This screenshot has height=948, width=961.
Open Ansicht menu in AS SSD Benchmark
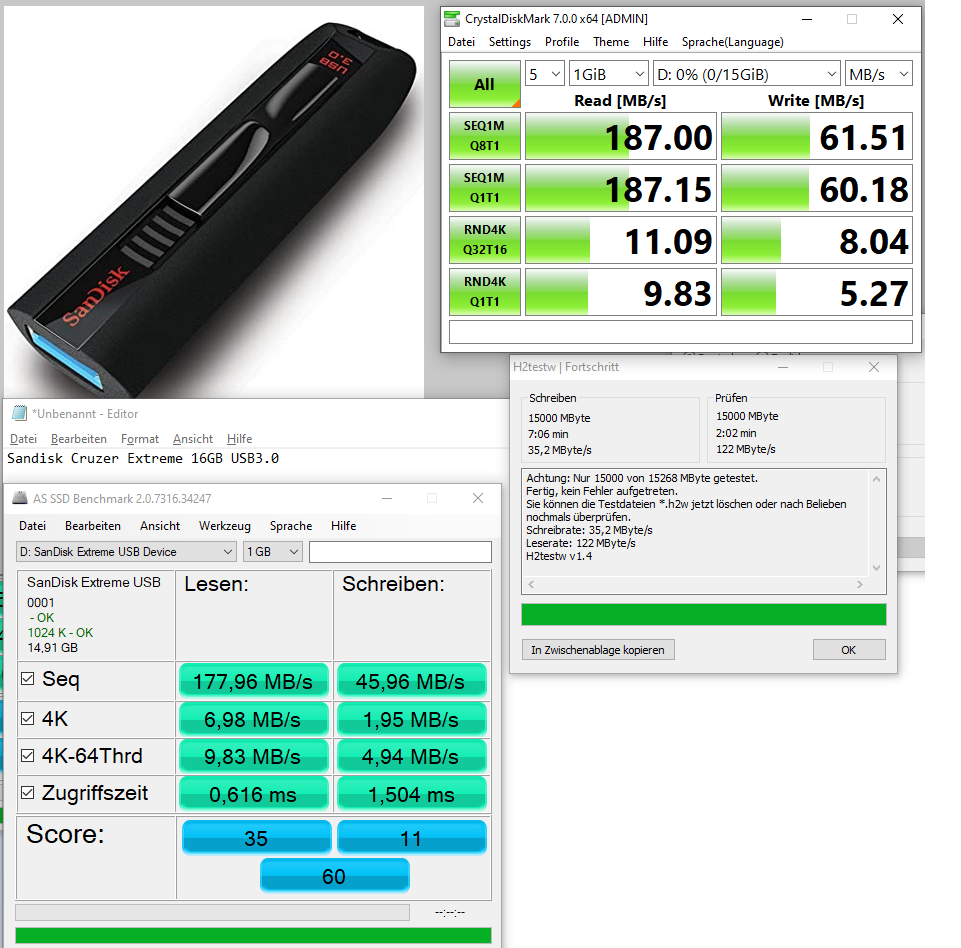160,526
